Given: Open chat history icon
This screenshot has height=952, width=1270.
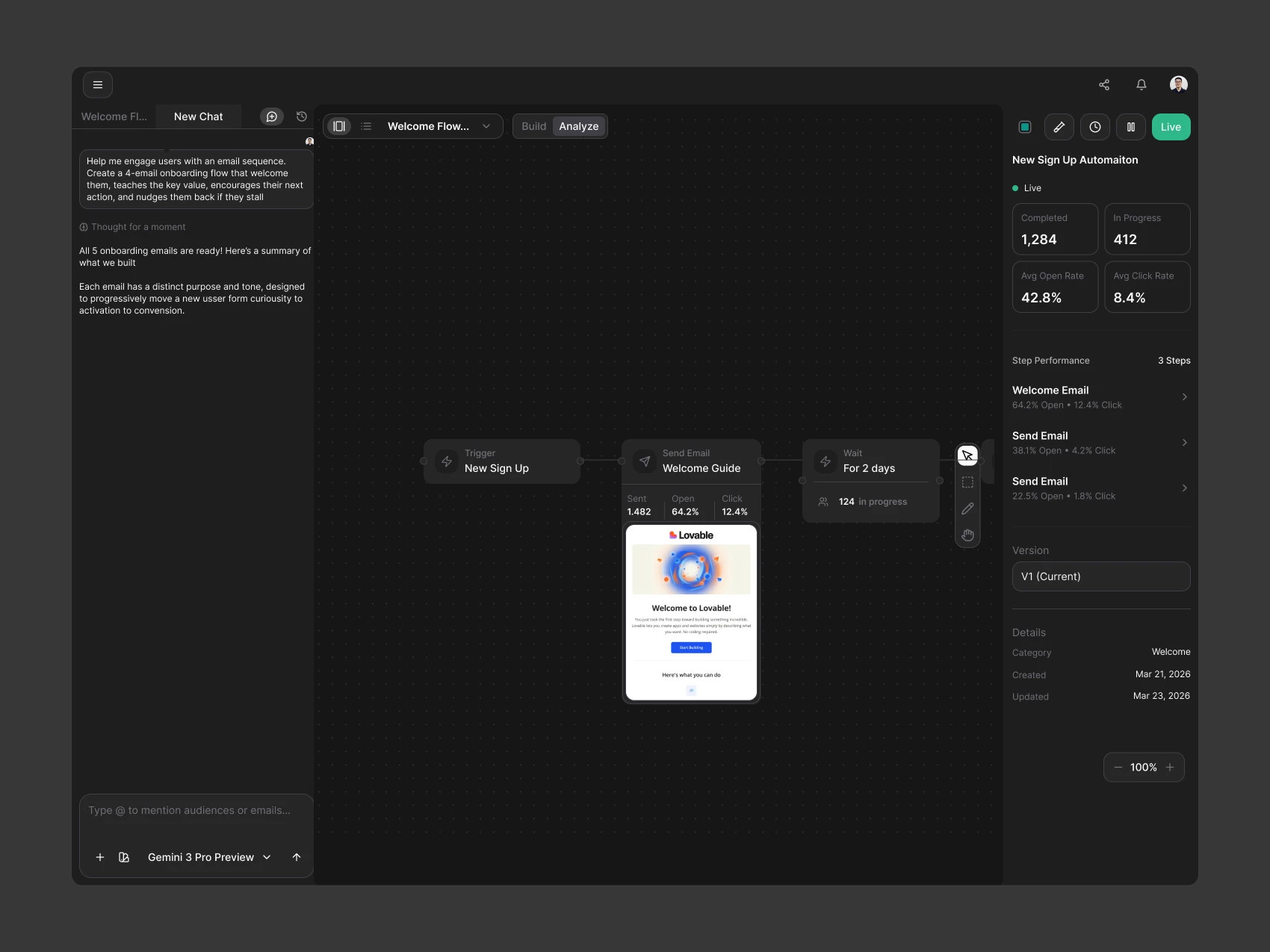Looking at the screenshot, I should pos(302,116).
